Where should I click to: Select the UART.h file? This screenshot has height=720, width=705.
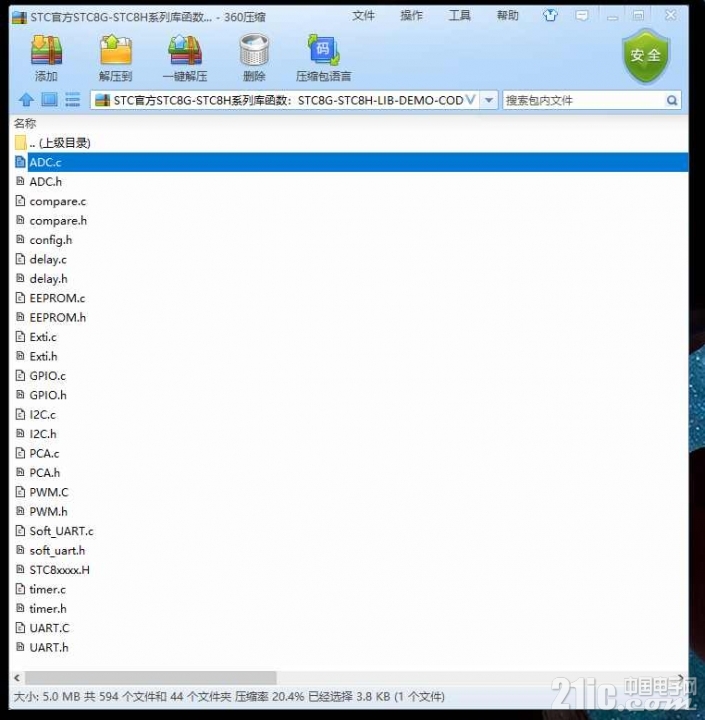click(x=349, y=647)
